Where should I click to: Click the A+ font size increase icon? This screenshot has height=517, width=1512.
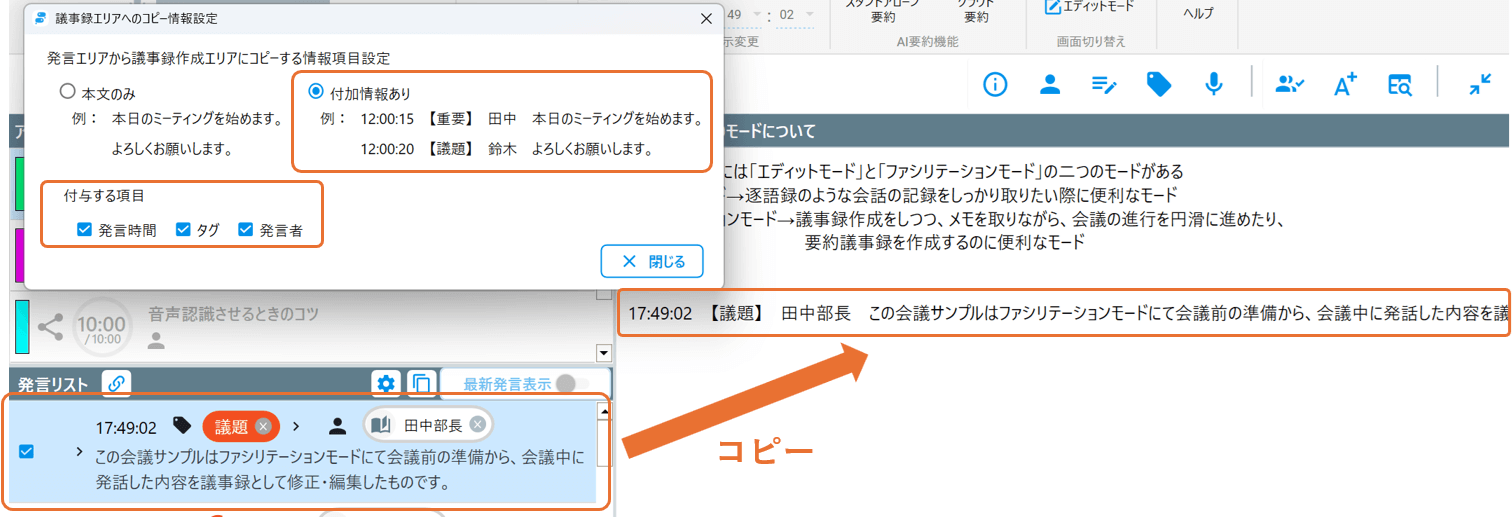(1345, 85)
